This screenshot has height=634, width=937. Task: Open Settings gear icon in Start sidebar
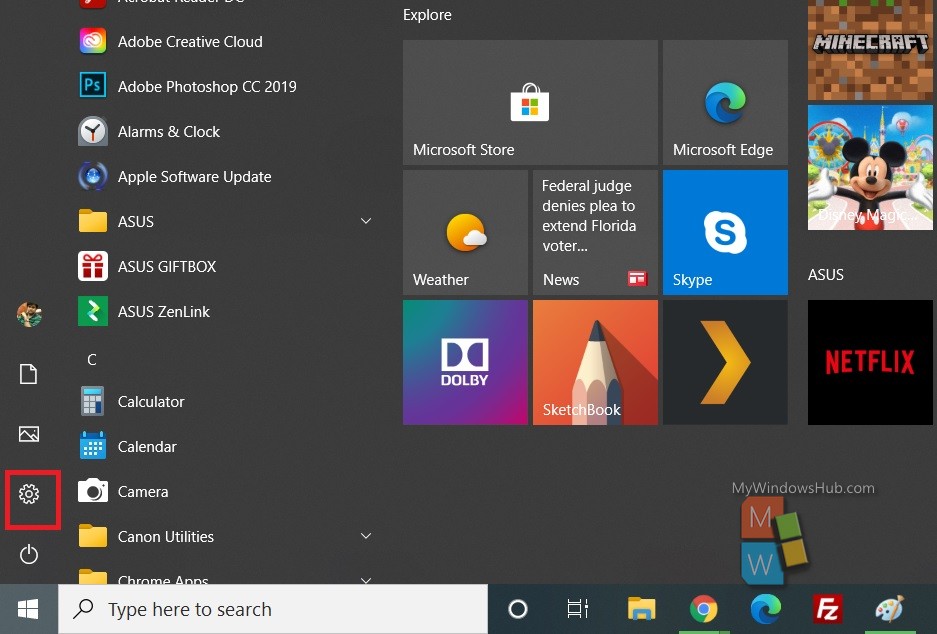[29, 493]
